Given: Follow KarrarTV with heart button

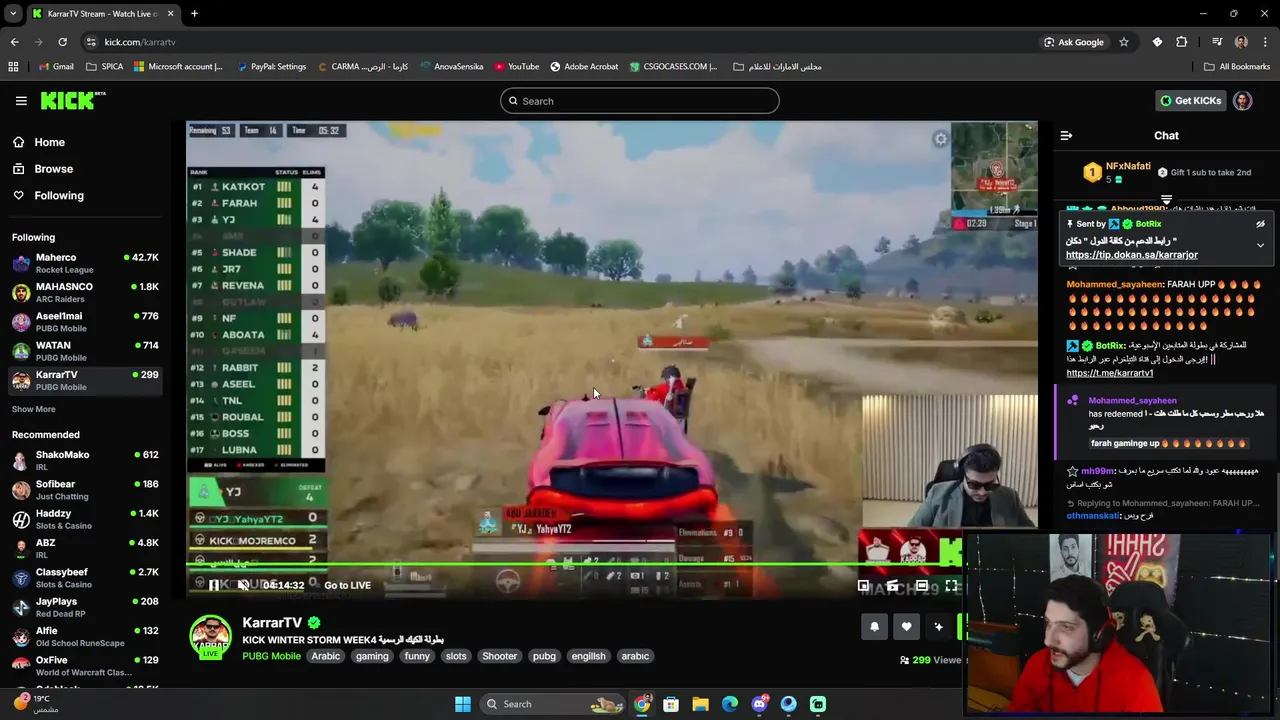Looking at the screenshot, I should [906, 627].
